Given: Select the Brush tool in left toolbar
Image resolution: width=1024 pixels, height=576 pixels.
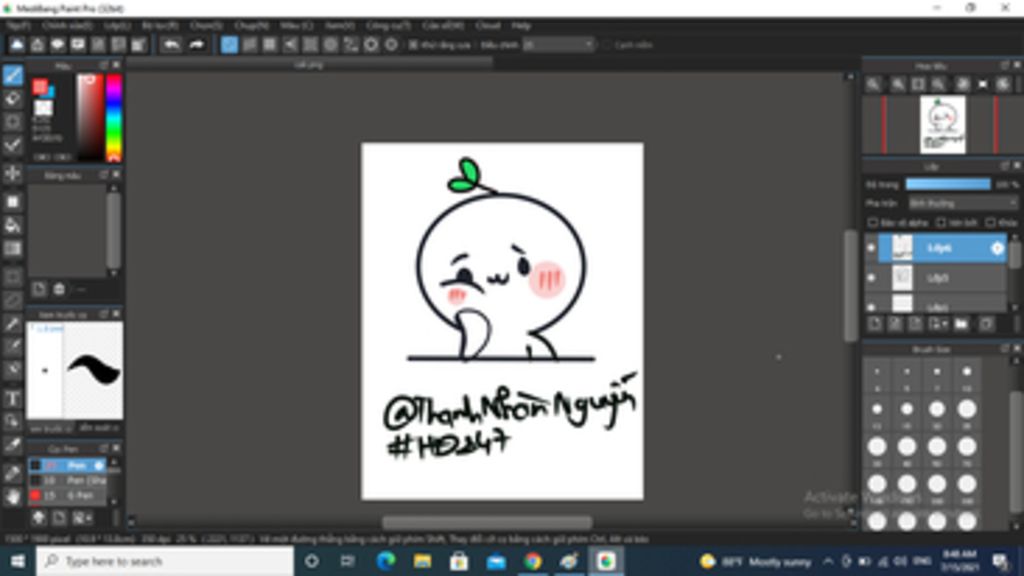Looking at the screenshot, I should (12, 74).
